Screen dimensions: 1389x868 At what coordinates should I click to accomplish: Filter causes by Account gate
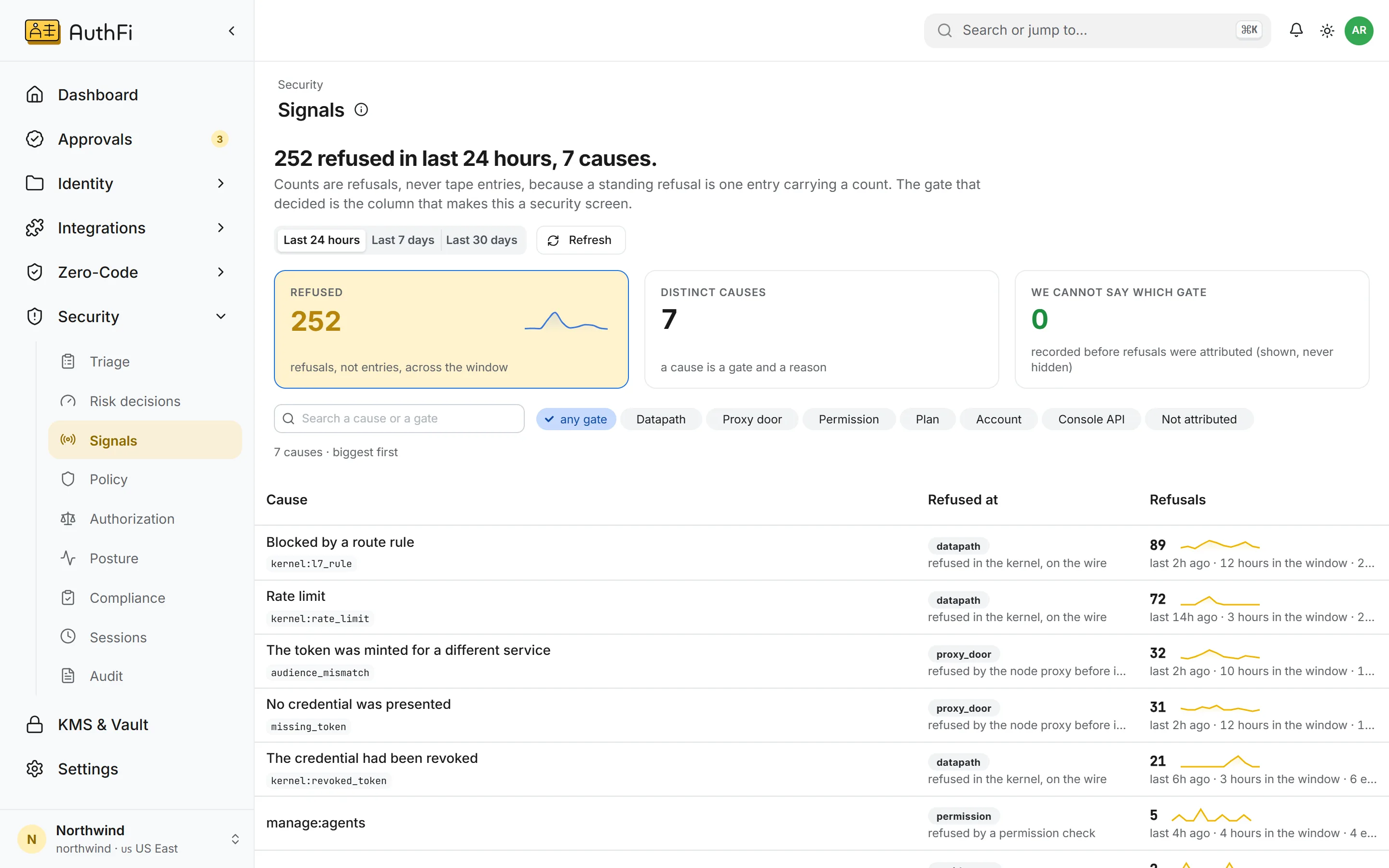[998, 419]
